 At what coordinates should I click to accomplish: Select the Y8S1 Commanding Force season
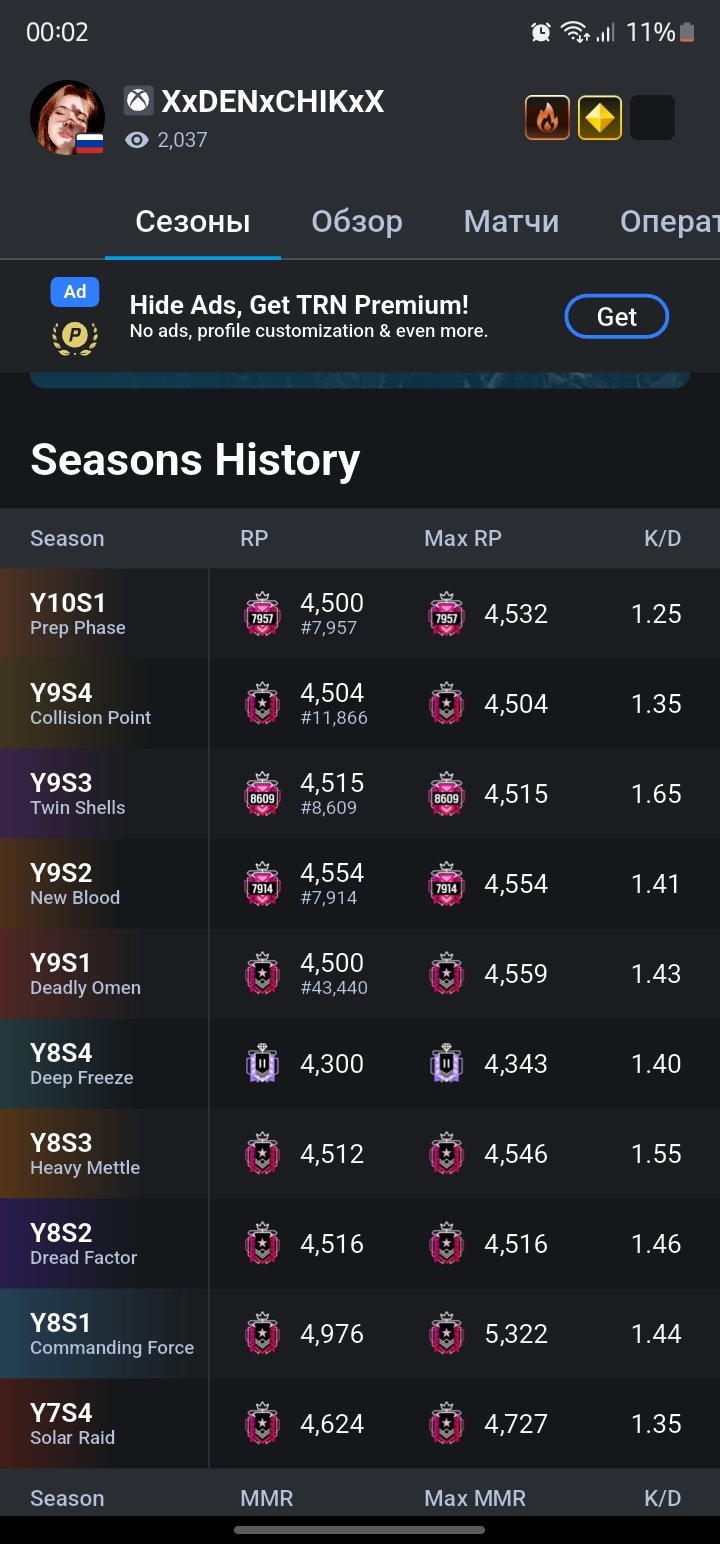pos(111,1334)
